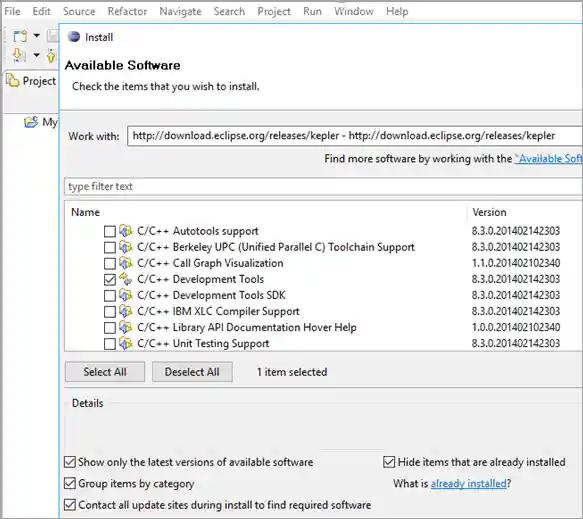Uncheck the C/C++ Development Tools checkbox
This screenshot has height=519, width=583.
110,279
